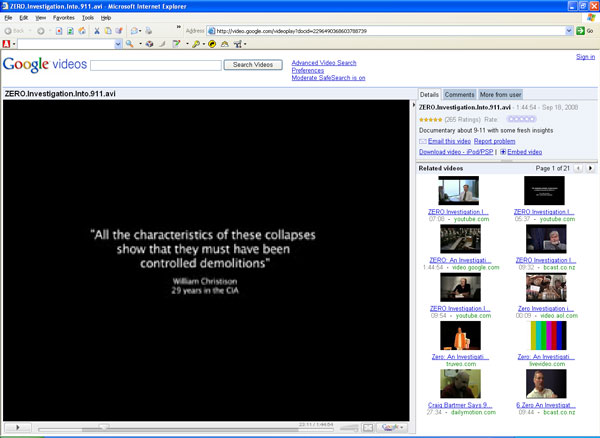
Task: Switch to the Comments tab
Action: 459,94
